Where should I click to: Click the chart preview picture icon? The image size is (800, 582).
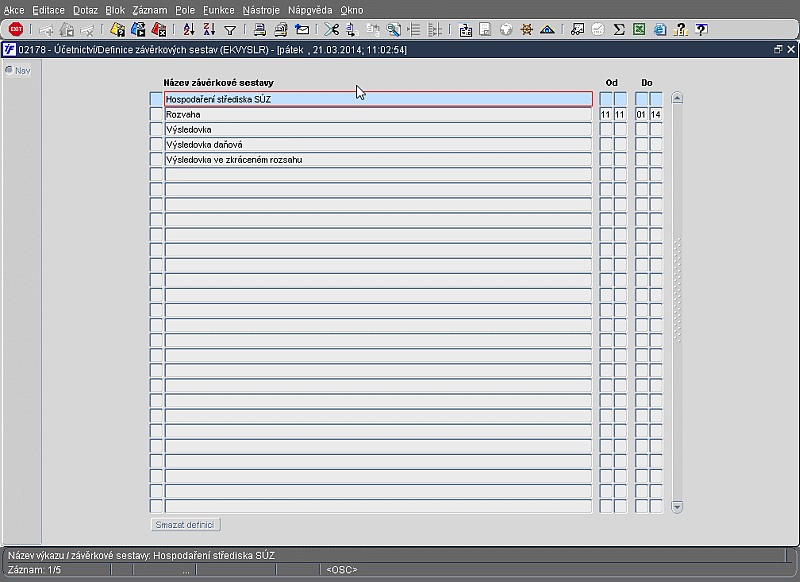(577, 29)
